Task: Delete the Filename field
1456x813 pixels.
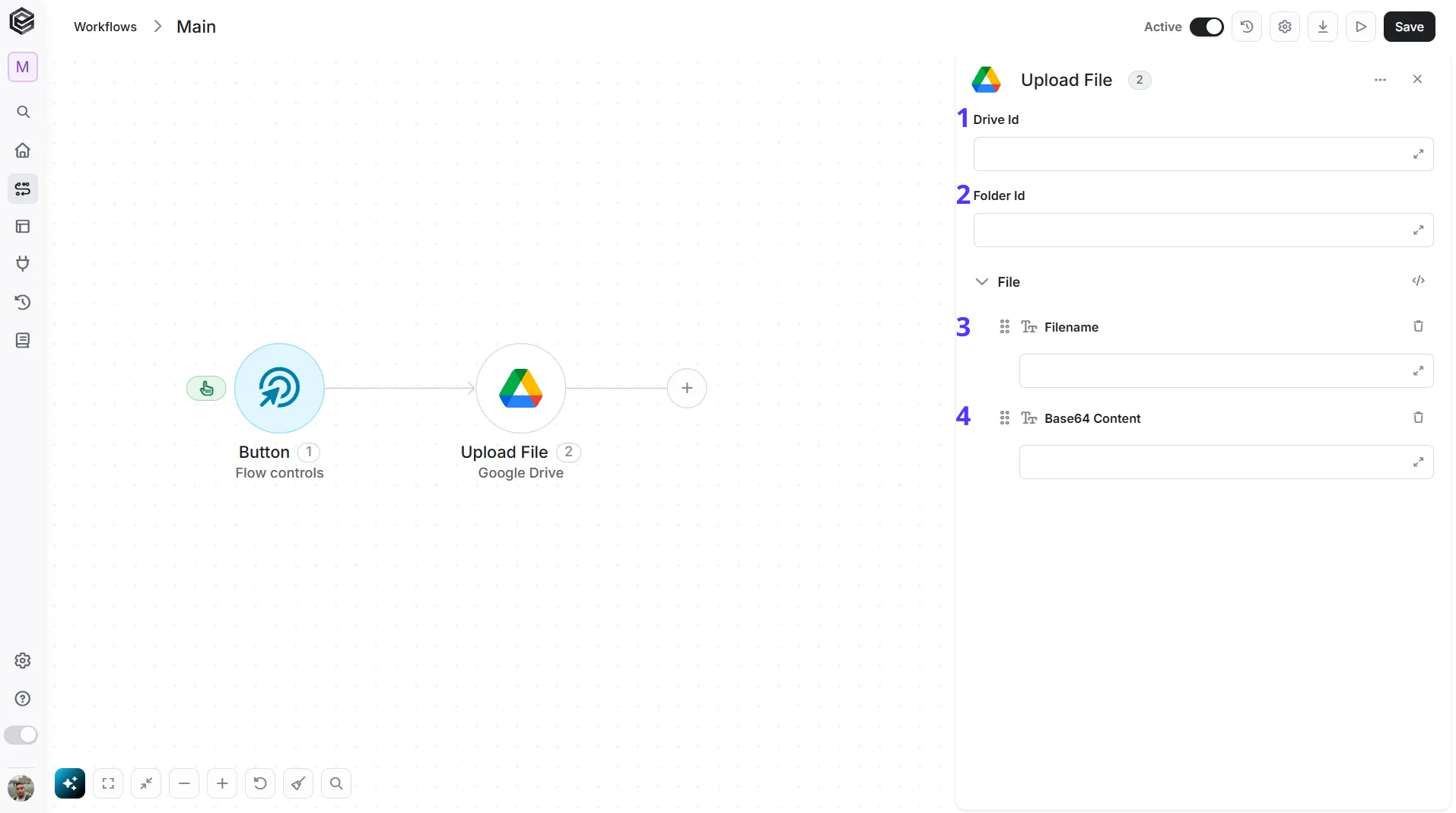Action: coord(1418,326)
